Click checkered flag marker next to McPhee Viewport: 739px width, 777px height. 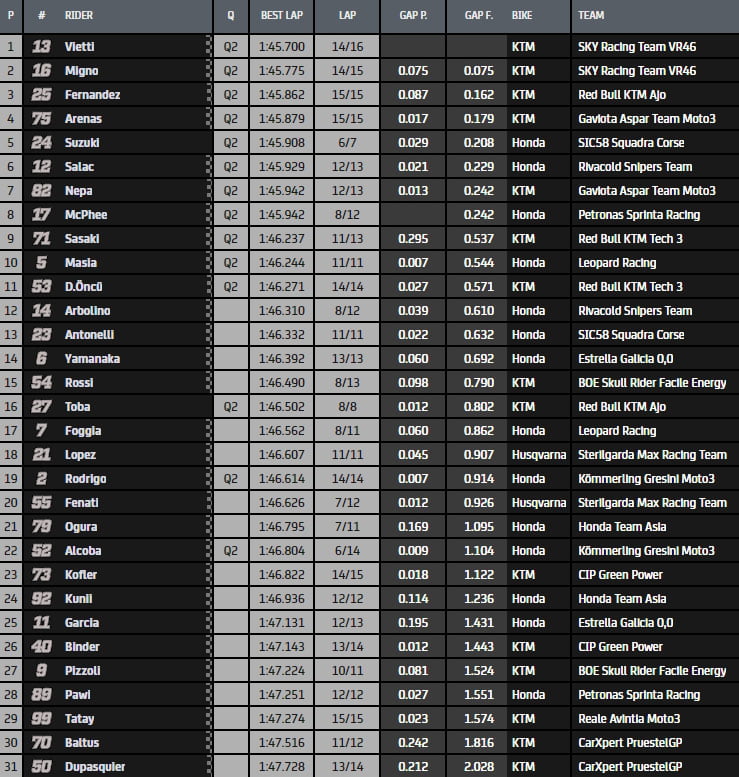pos(209,215)
